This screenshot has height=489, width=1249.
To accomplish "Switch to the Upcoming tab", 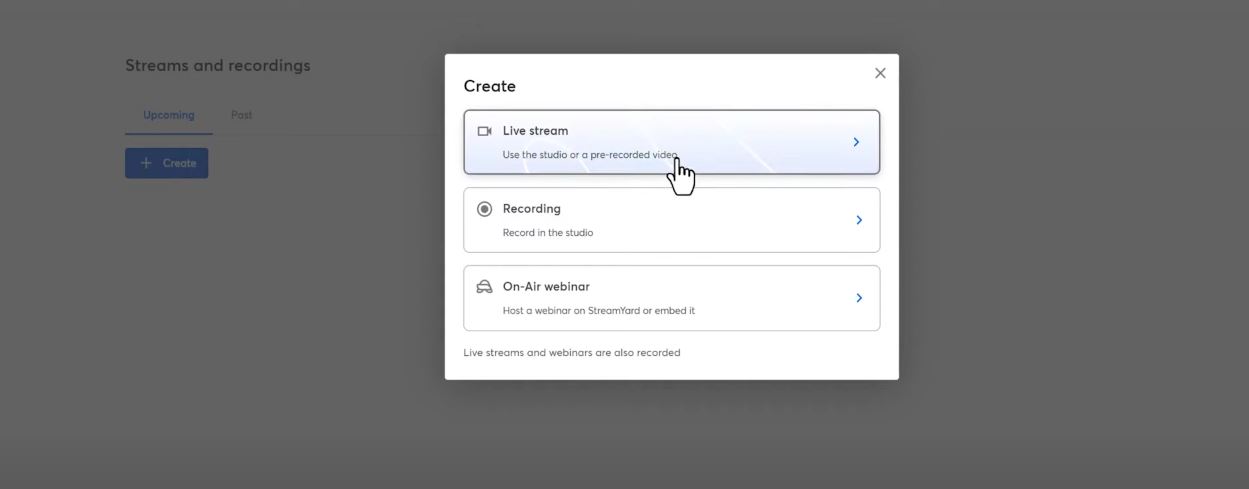I will click(x=169, y=115).
